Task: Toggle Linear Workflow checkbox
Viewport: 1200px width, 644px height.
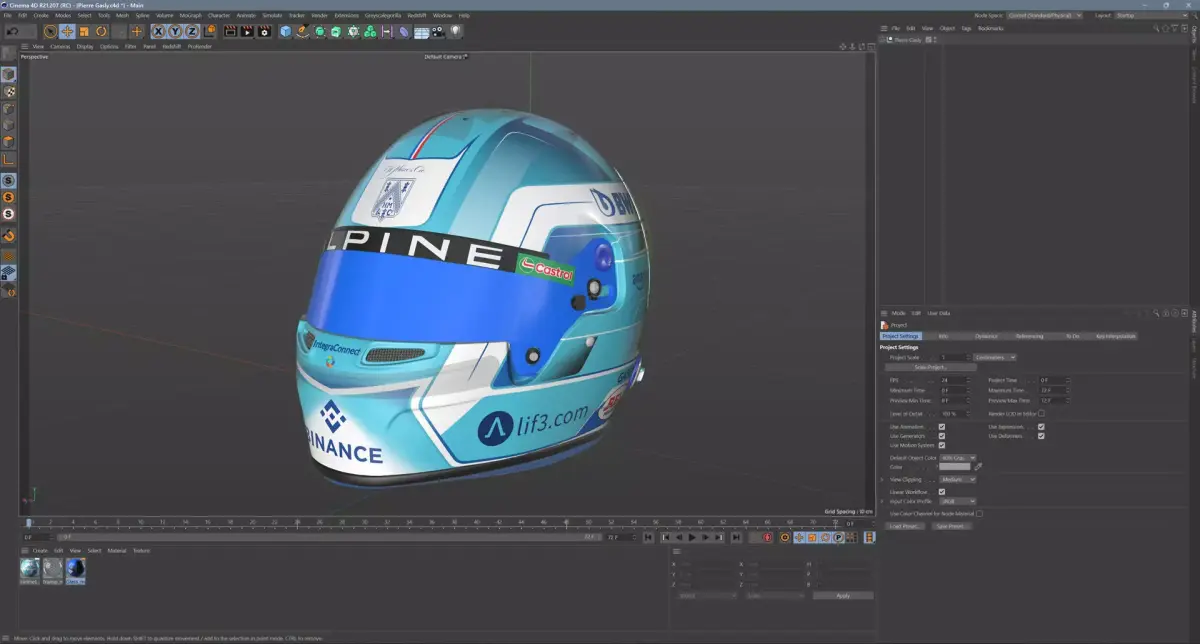Action: click(x=942, y=492)
